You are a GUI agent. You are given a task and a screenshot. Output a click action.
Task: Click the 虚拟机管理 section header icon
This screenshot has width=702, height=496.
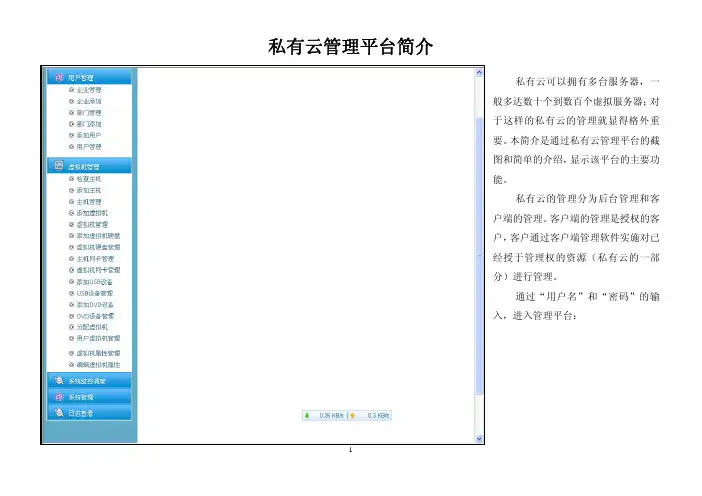60,165
